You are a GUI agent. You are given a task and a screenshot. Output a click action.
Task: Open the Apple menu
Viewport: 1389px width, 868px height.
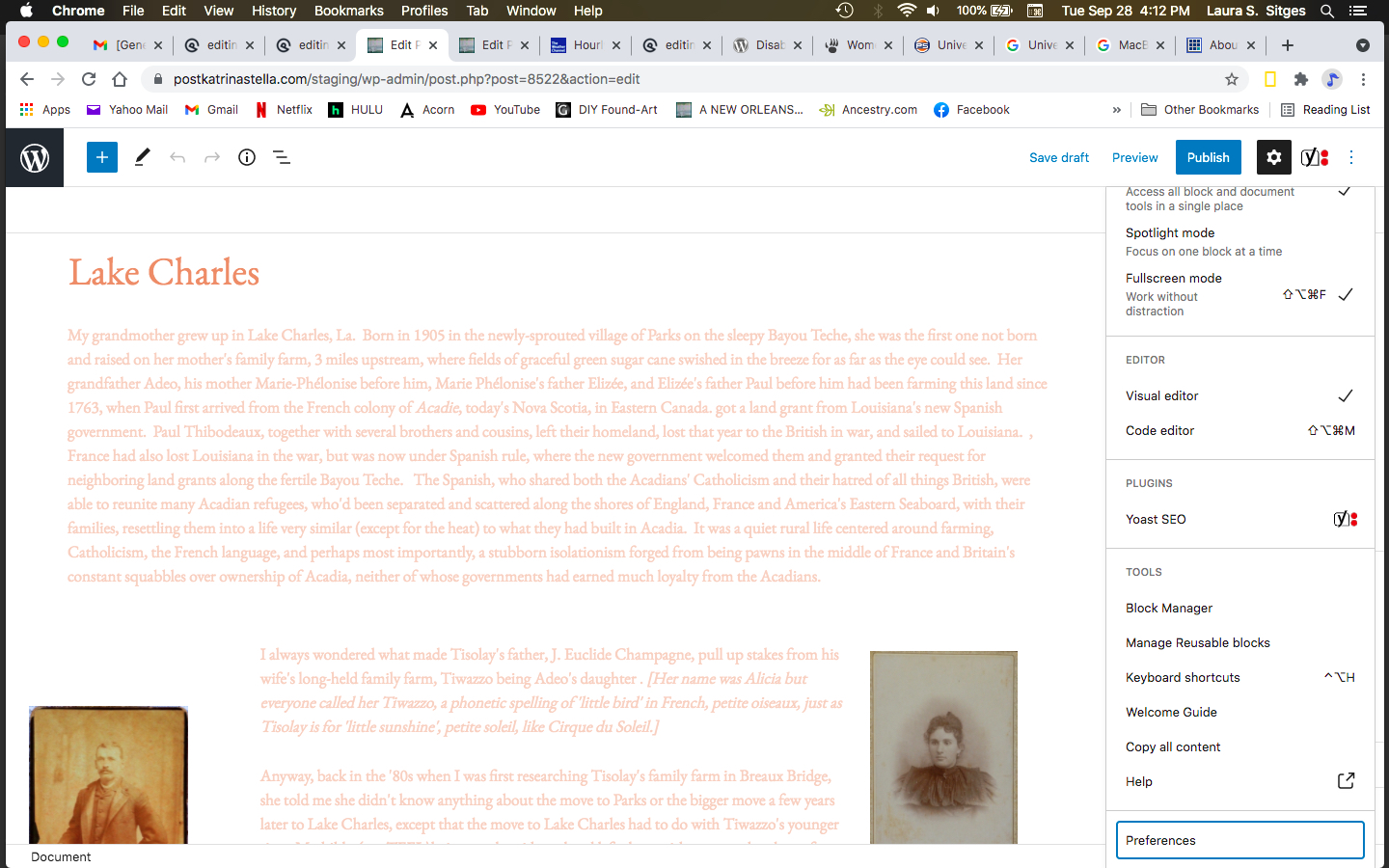point(26,11)
